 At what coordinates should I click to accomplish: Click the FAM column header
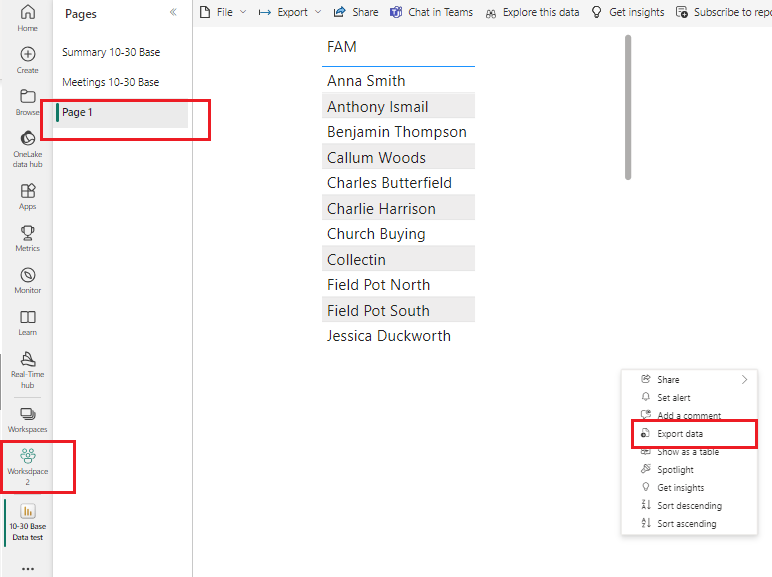(x=342, y=47)
